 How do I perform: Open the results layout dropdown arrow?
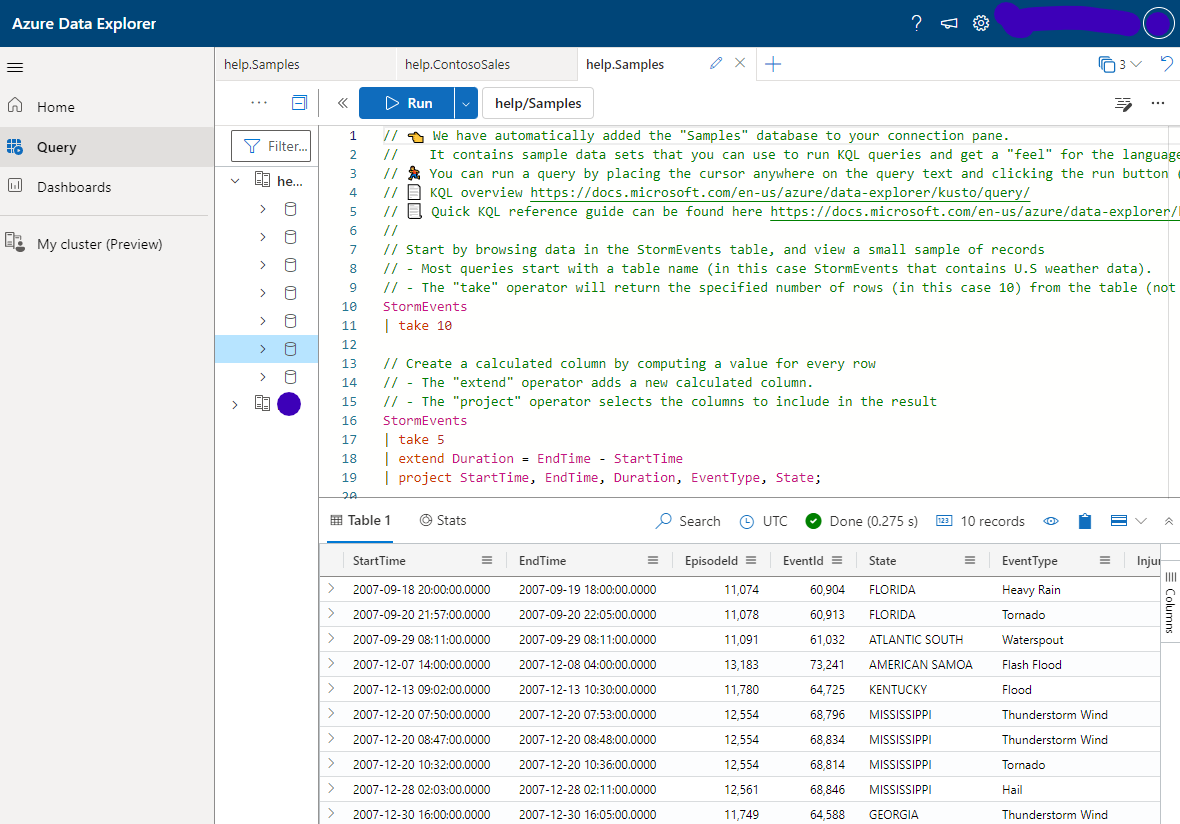point(1141,521)
